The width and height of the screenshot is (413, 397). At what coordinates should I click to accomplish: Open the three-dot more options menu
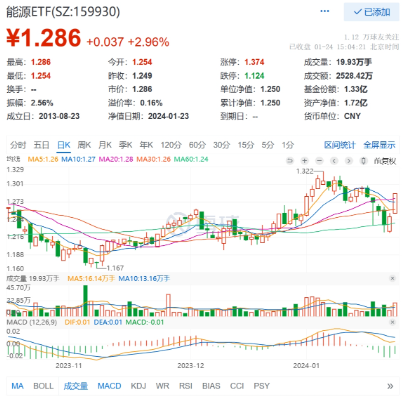pos(324,11)
